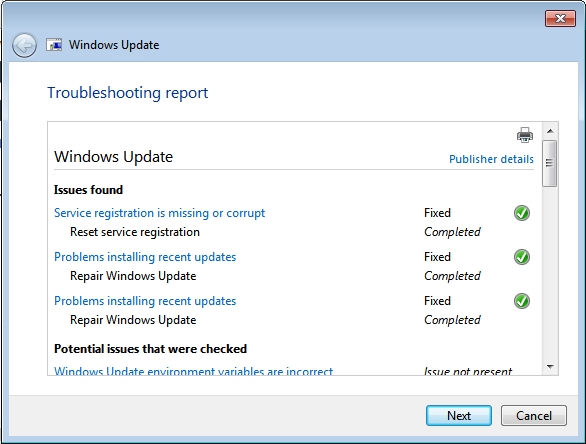Click the Reset service registration entry

pyautogui.click(x=135, y=232)
